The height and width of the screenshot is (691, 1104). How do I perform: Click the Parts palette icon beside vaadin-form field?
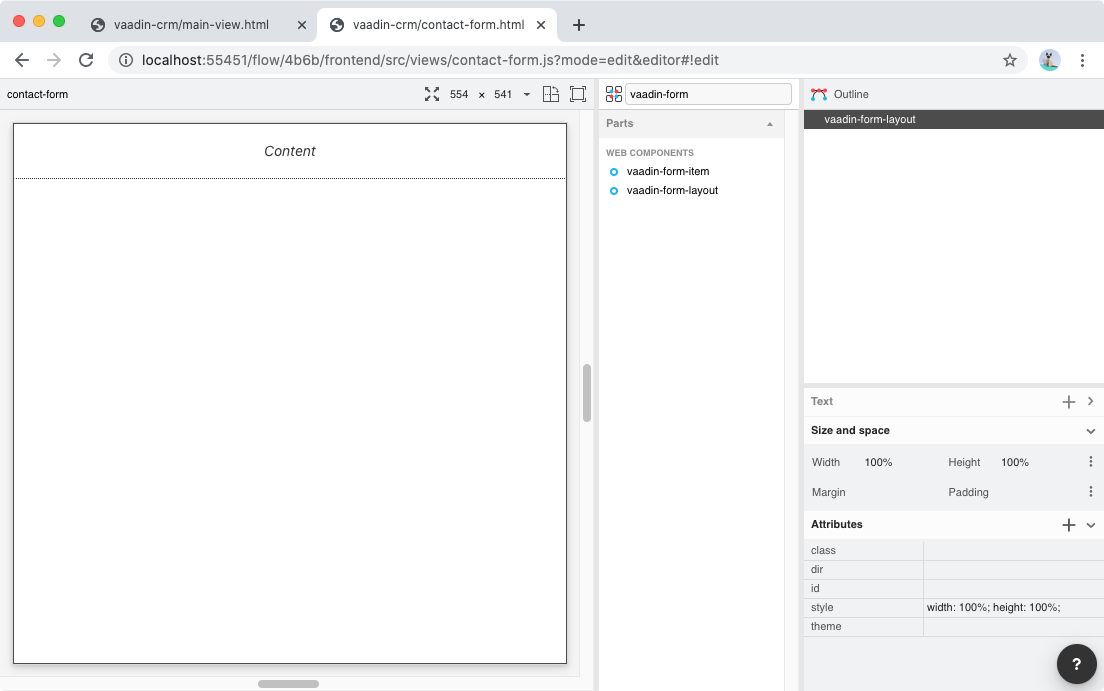[613, 93]
